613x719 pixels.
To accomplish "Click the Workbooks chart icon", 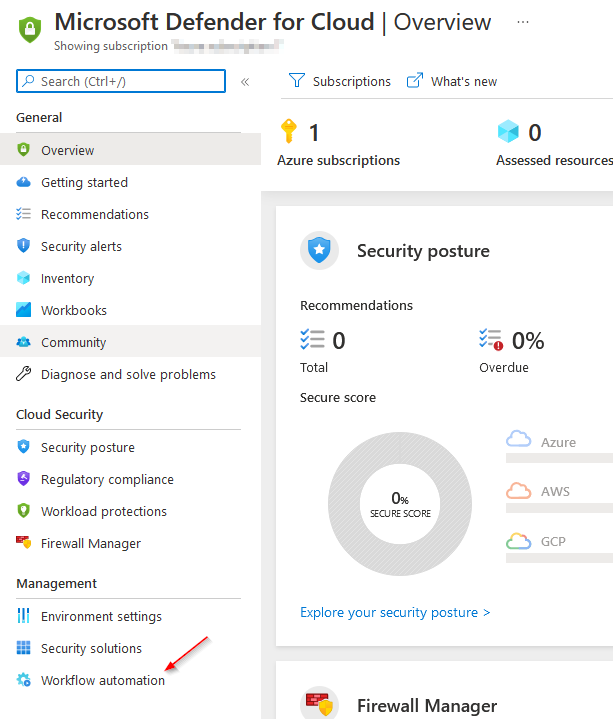I will (x=23, y=310).
